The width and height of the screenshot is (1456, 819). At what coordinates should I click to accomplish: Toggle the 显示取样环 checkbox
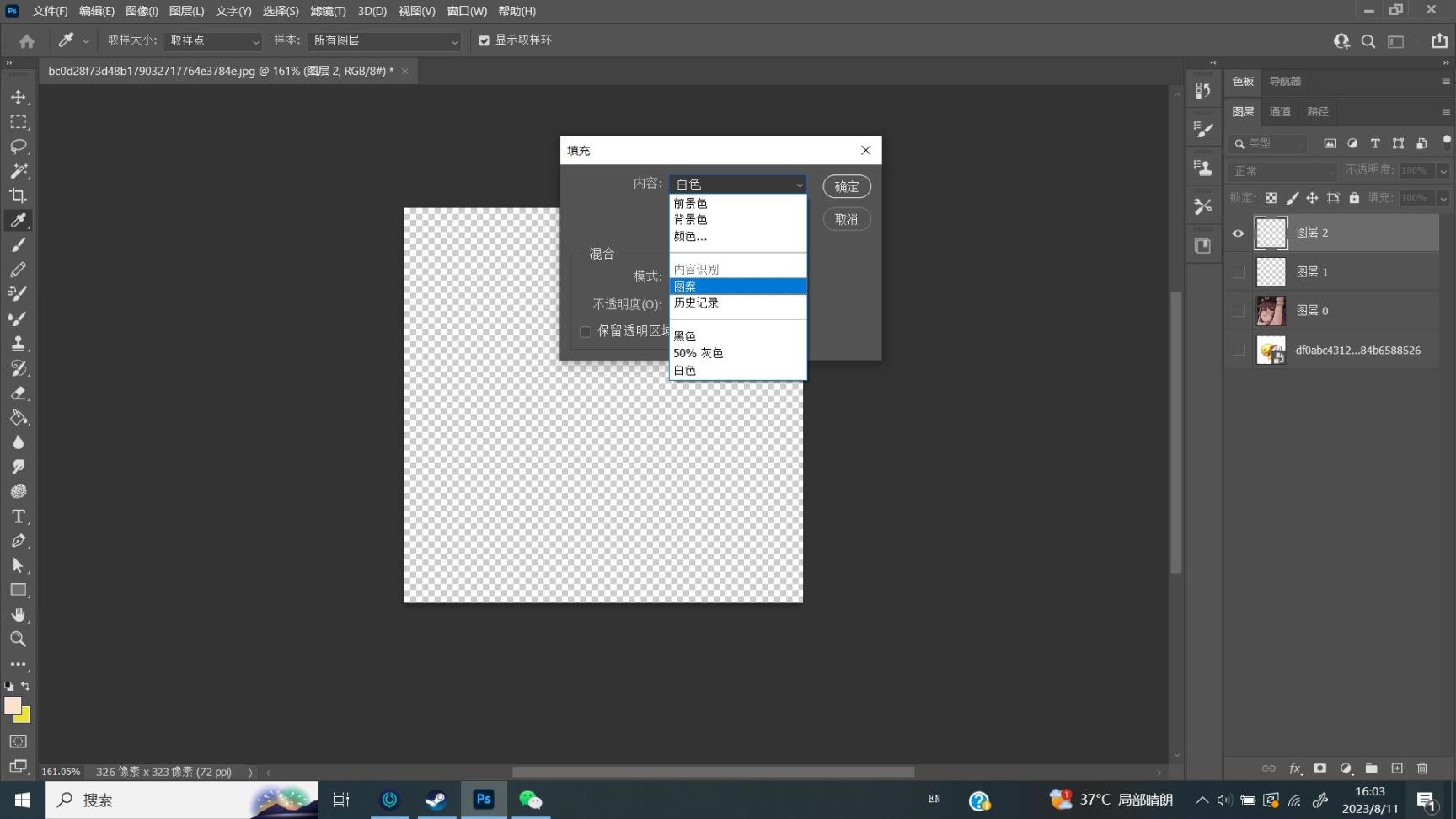[484, 40]
